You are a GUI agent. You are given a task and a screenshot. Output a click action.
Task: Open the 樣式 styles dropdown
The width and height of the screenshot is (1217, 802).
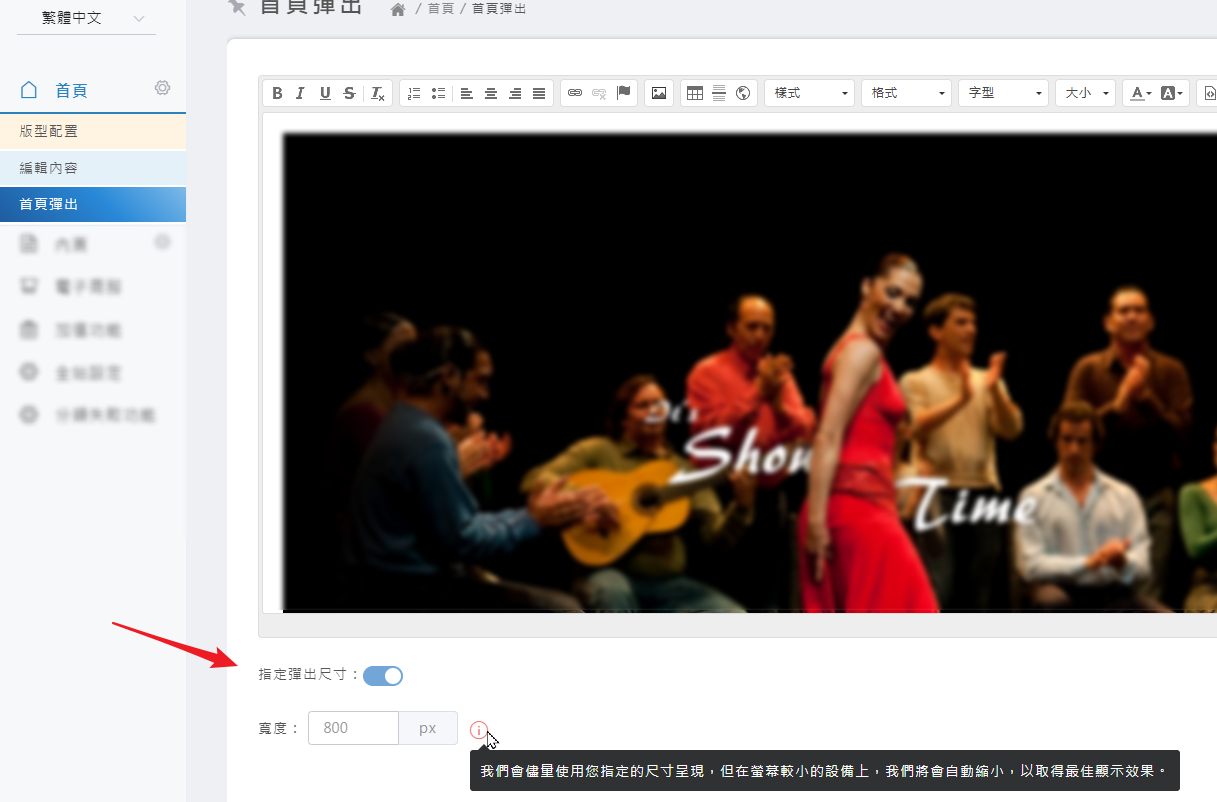[x=810, y=93]
